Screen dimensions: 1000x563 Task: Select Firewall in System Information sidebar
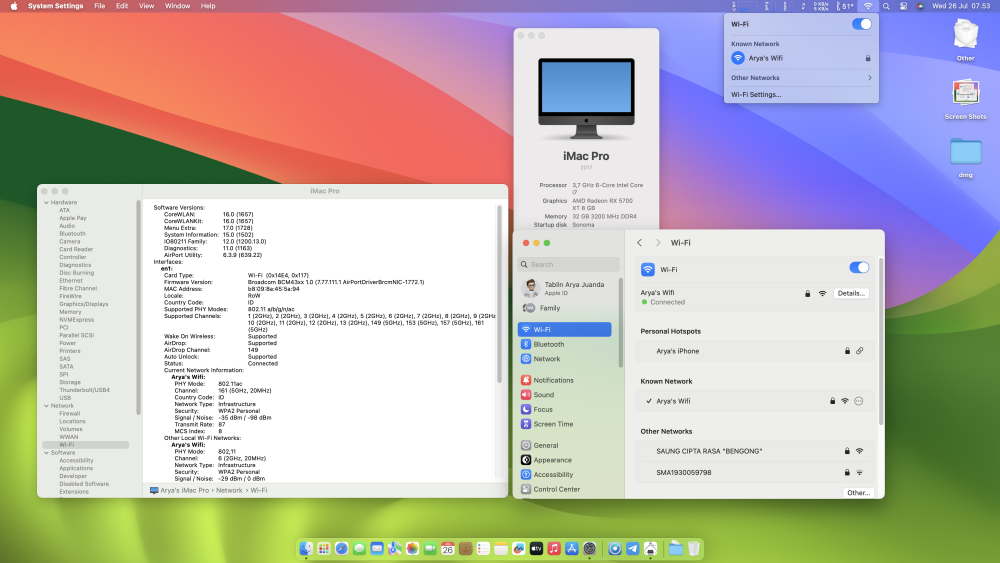[70, 413]
